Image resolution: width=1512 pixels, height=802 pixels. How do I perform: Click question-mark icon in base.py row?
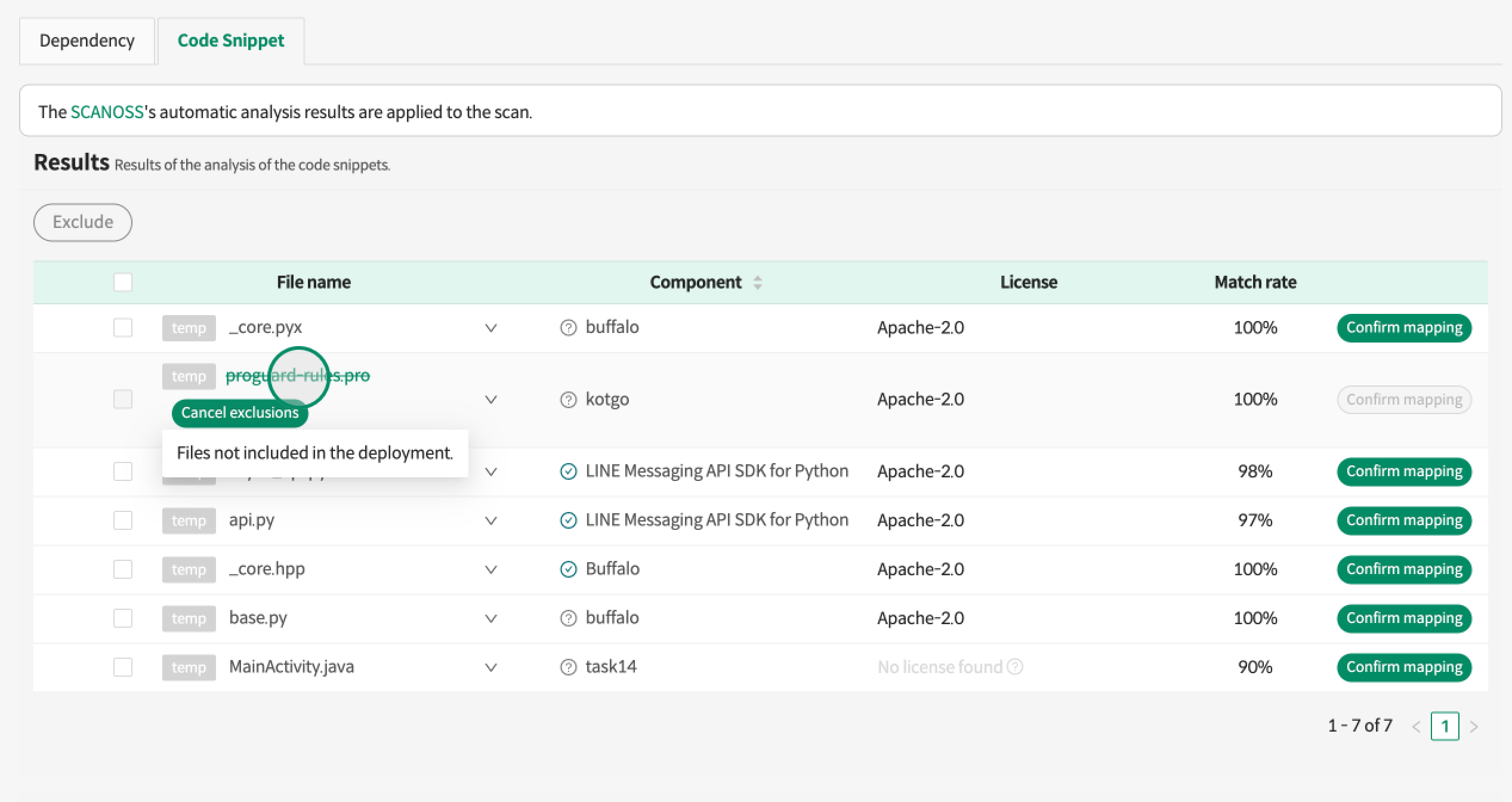click(569, 618)
